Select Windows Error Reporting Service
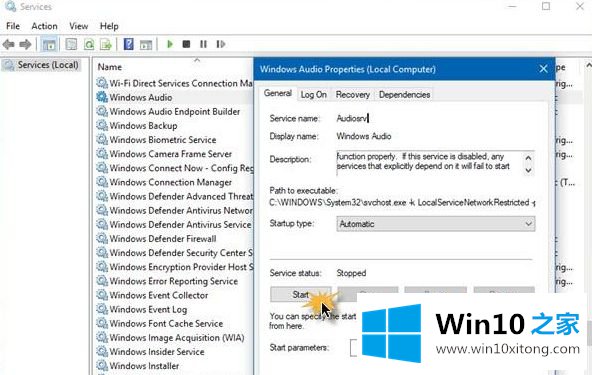592x375 pixels. 174,281
